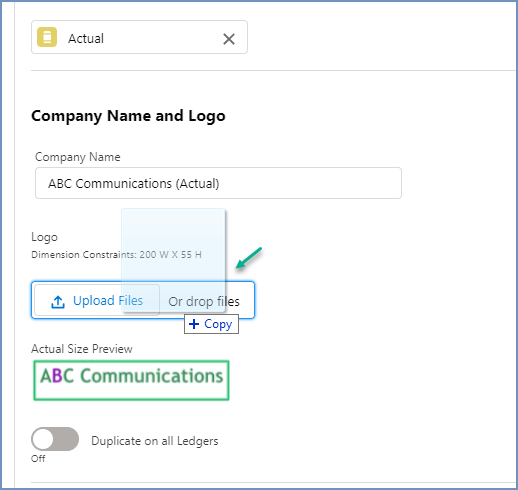518x490 pixels.
Task: Click the Logo section label
Action: (44, 237)
